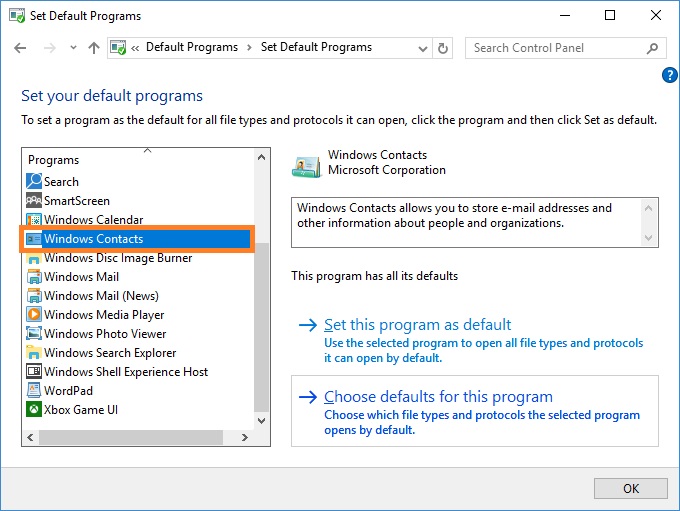Click the Windows Media Player icon
Screen dimensions: 680x511
[34, 314]
